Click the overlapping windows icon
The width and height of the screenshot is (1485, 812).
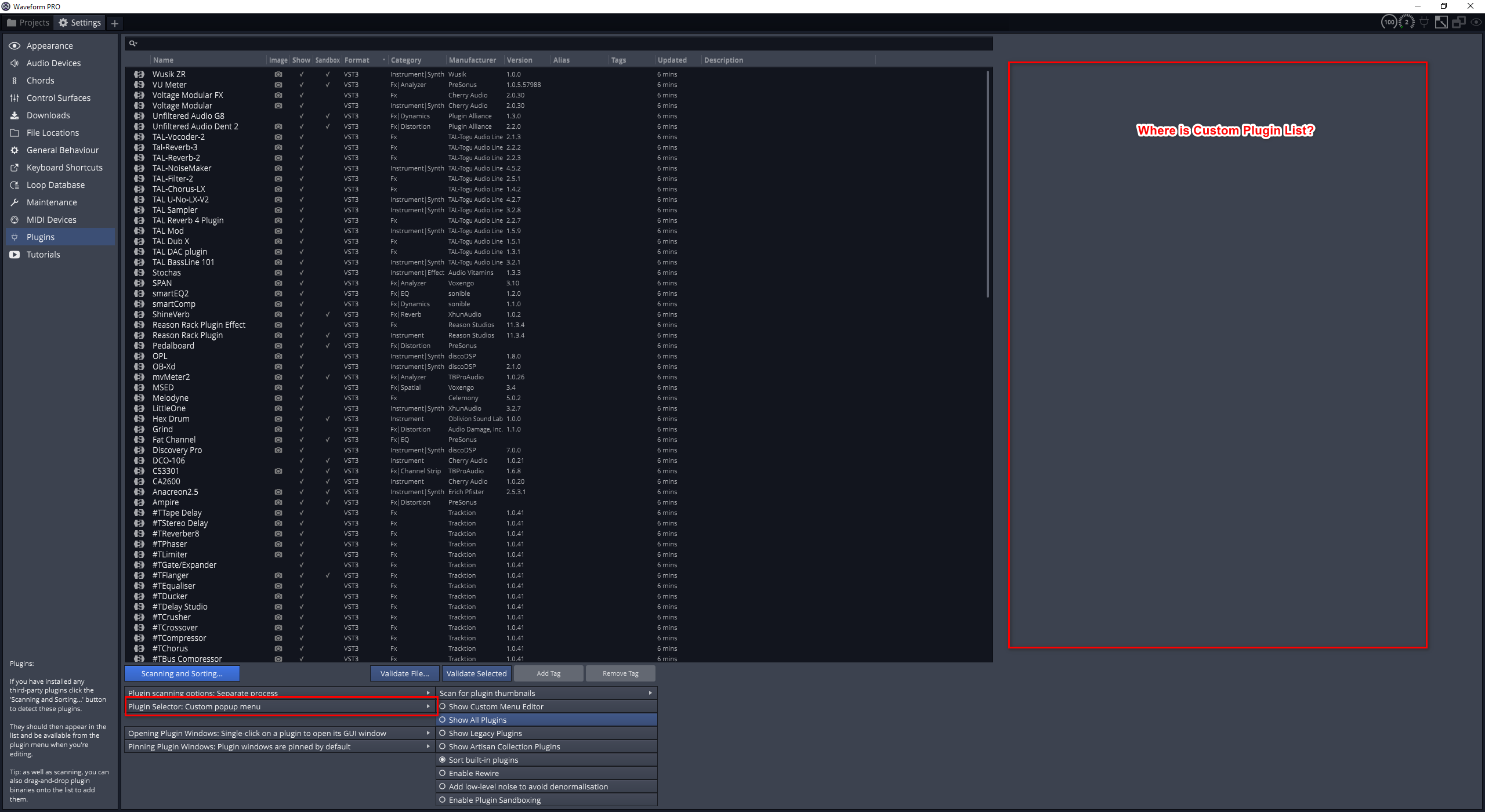(x=1459, y=23)
